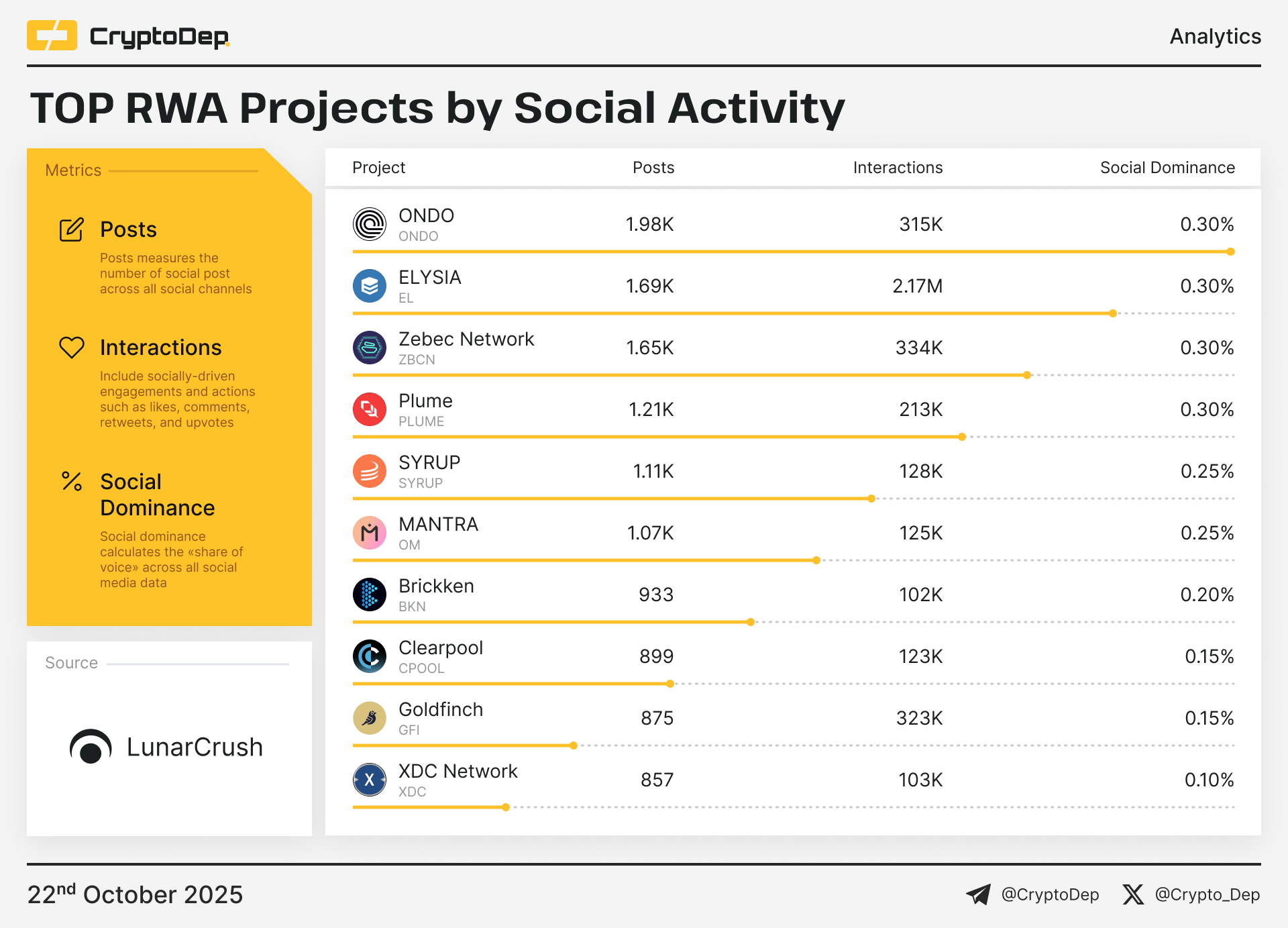Click the ELYSIA progress bar endpoint dot
This screenshot has height=928, width=1288.
click(x=1113, y=313)
